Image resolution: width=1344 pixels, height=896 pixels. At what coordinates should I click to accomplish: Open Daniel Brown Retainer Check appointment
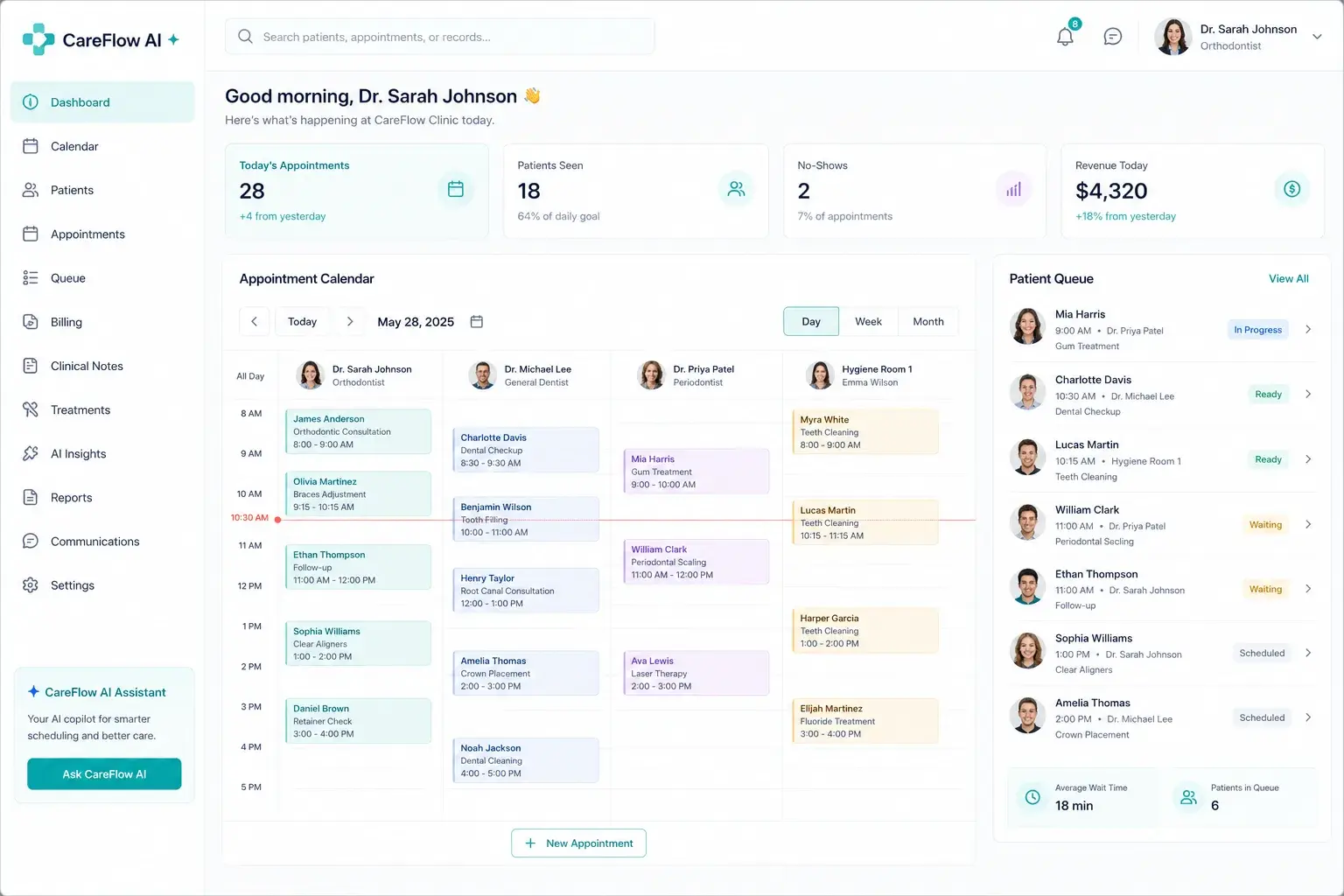358,721
